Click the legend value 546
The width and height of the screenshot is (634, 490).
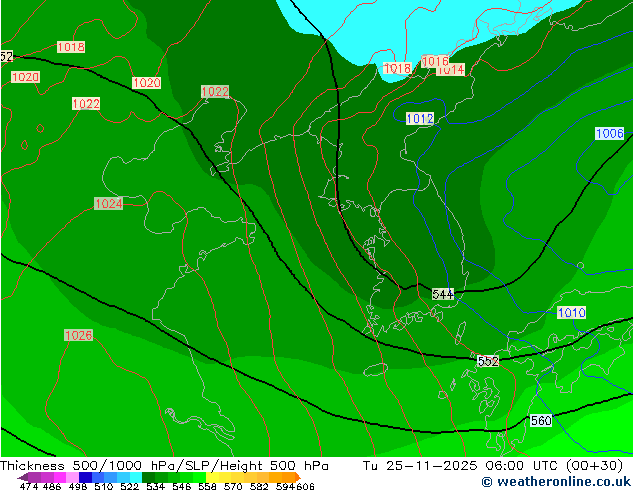(181, 486)
